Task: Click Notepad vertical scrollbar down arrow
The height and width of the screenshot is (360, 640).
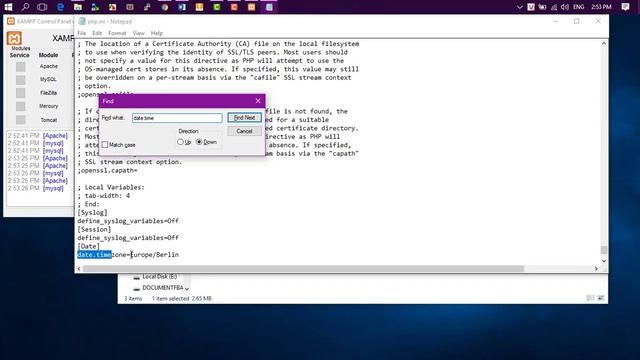Action: tap(604, 261)
